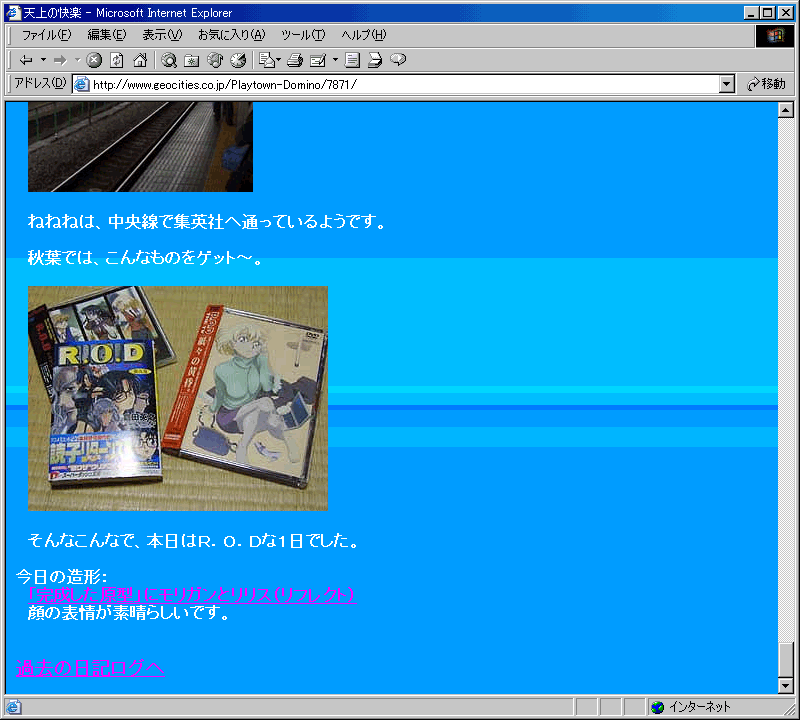
Task: Open the Favorites folder icon
Action: pos(192,60)
